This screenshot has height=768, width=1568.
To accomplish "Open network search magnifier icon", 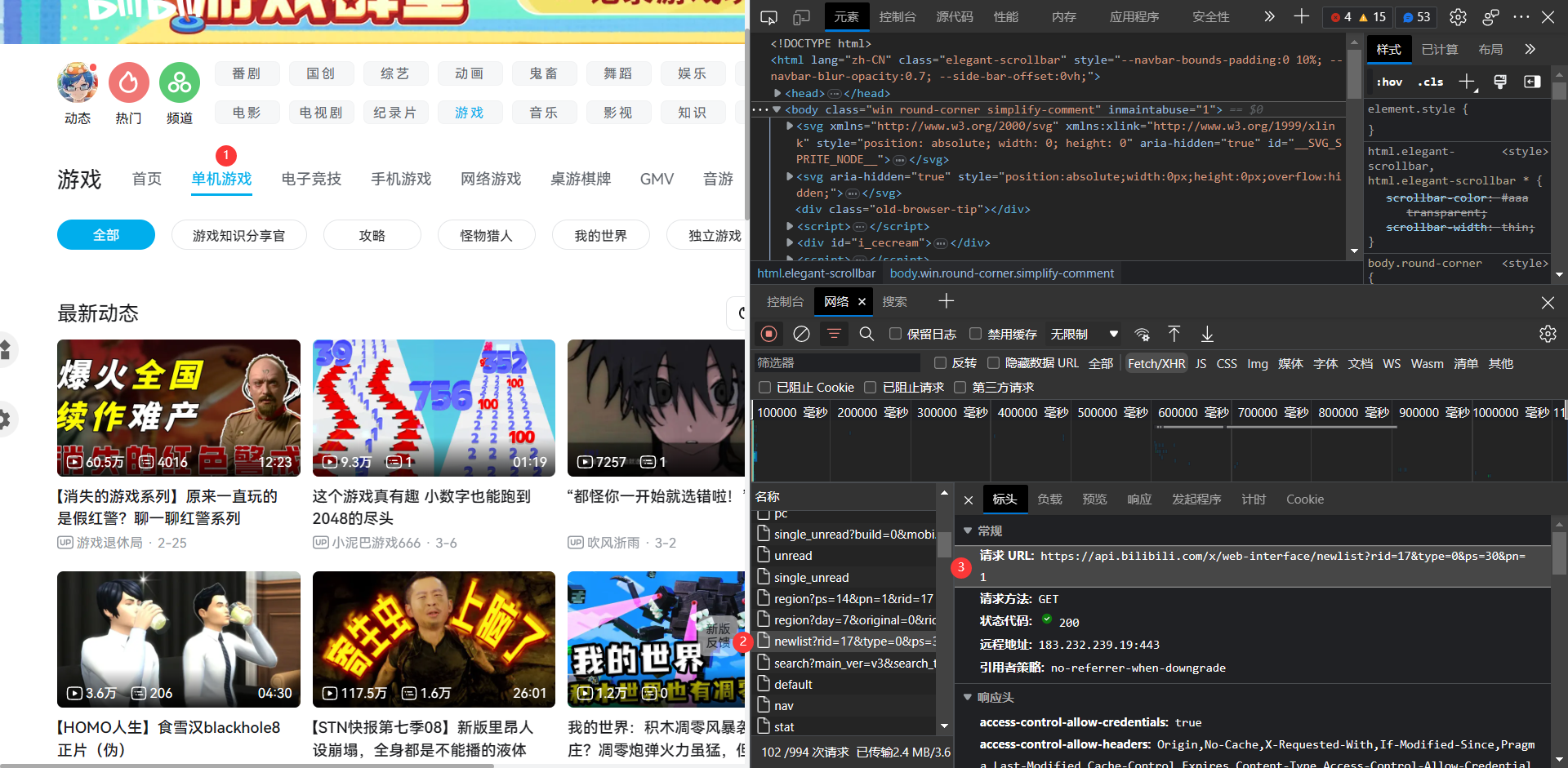I will coord(866,334).
